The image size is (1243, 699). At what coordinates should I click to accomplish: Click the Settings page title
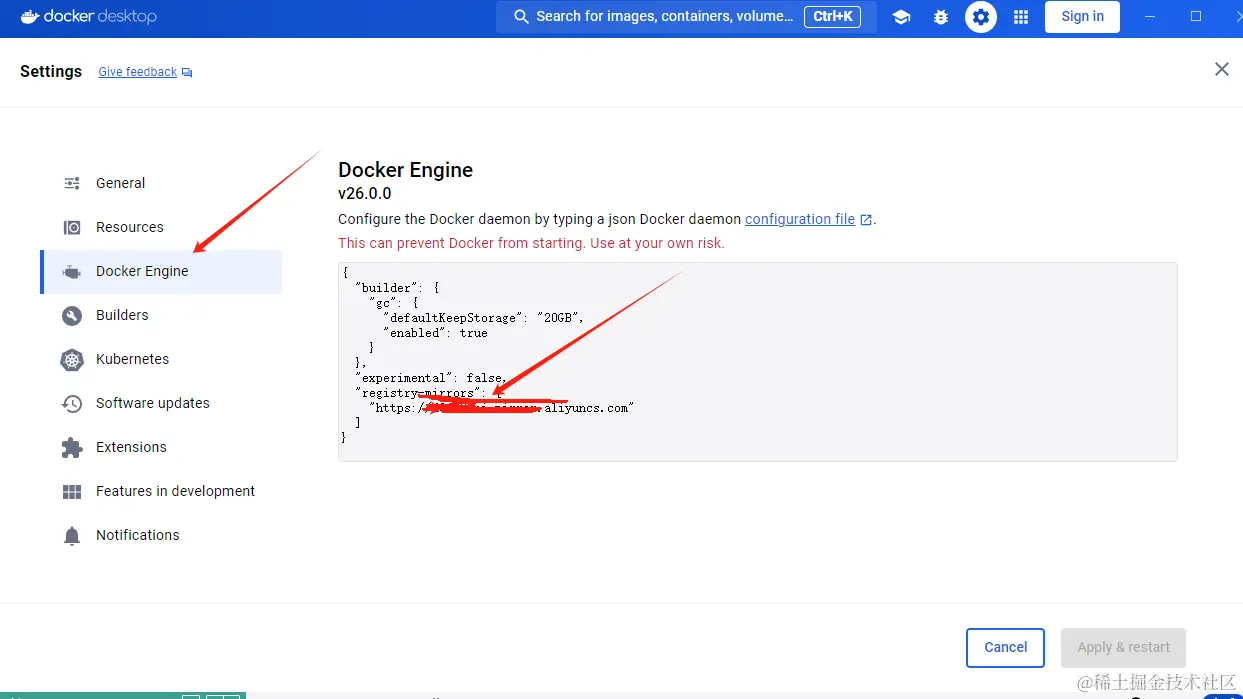[51, 72]
